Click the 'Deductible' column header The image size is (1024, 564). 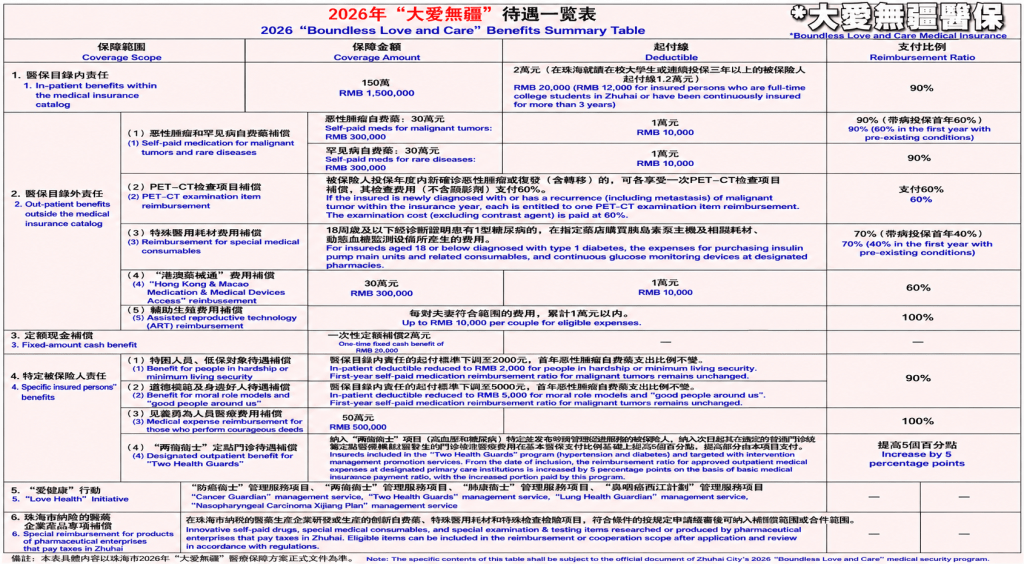671,52
